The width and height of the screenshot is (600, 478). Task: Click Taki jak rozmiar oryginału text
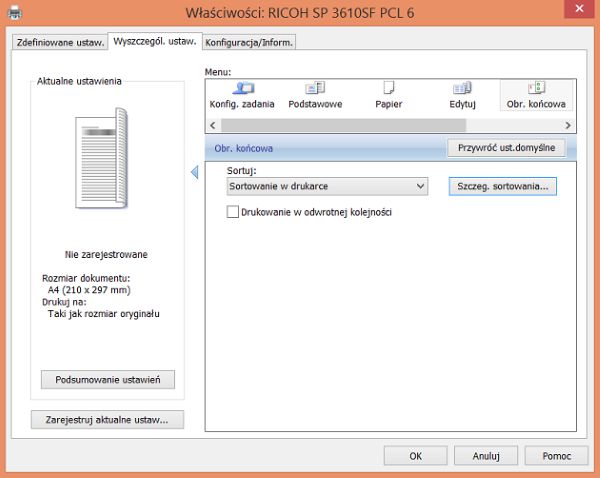[104, 314]
